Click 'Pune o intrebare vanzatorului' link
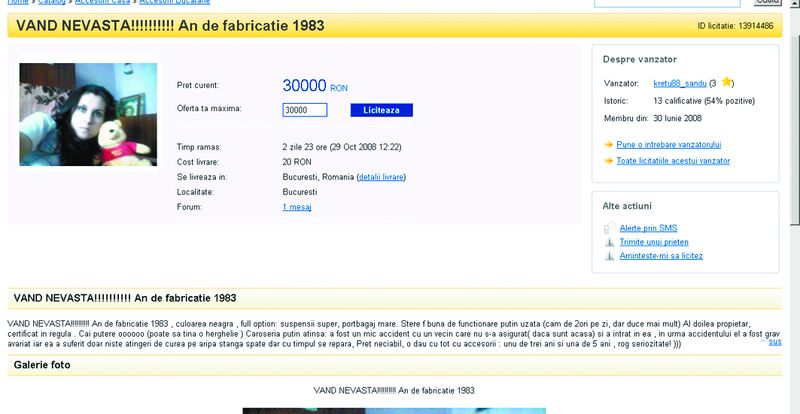Screen dimensions: 800x414 click(x=669, y=145)
